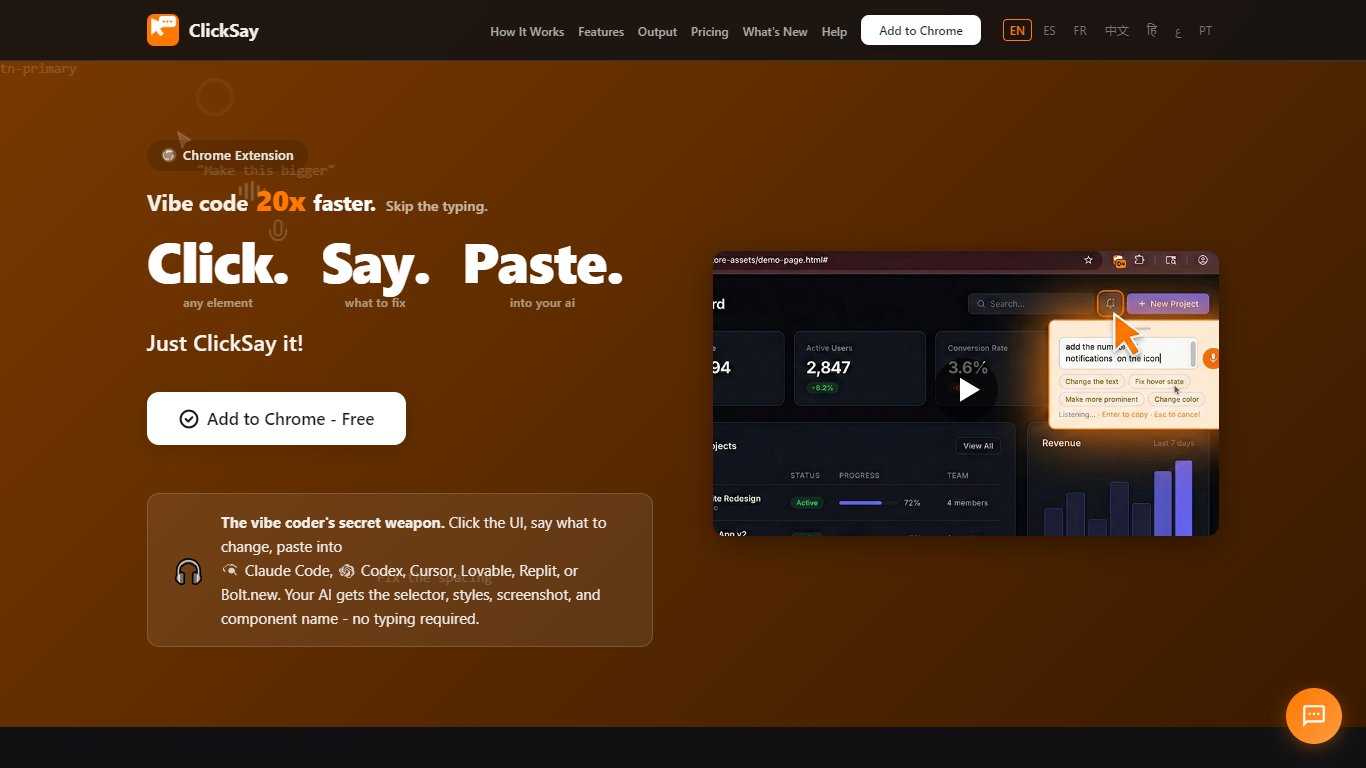Click the 'Just ClickSay it!' tagline
Viewport: 1366px width, 768px height.
(x=225, y=343)
